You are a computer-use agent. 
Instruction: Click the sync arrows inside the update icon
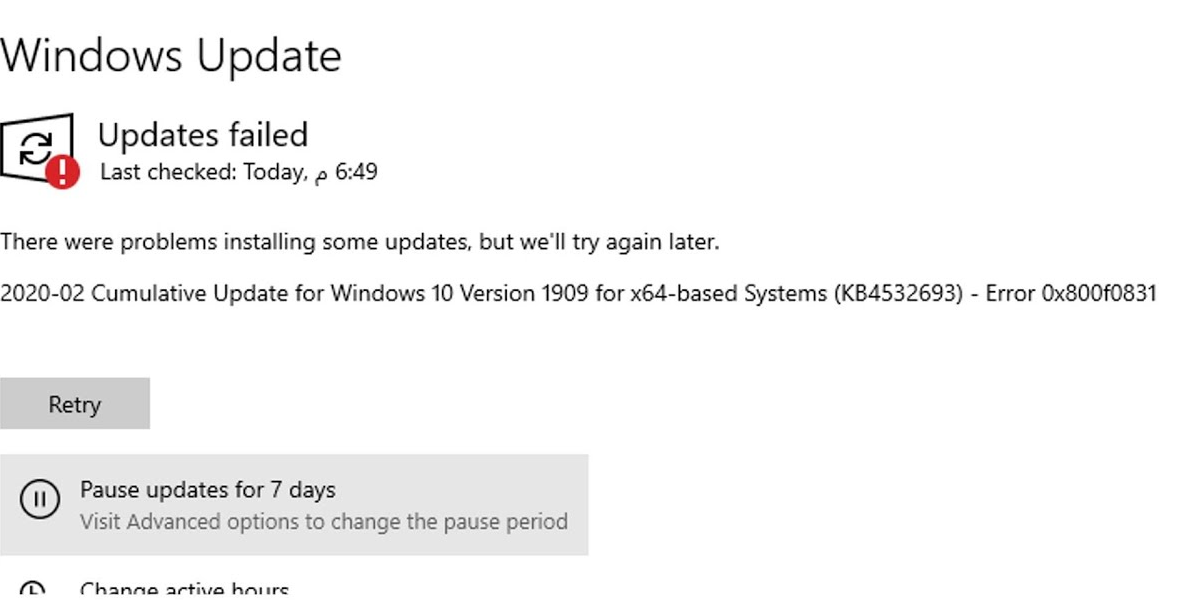point(37,145)
